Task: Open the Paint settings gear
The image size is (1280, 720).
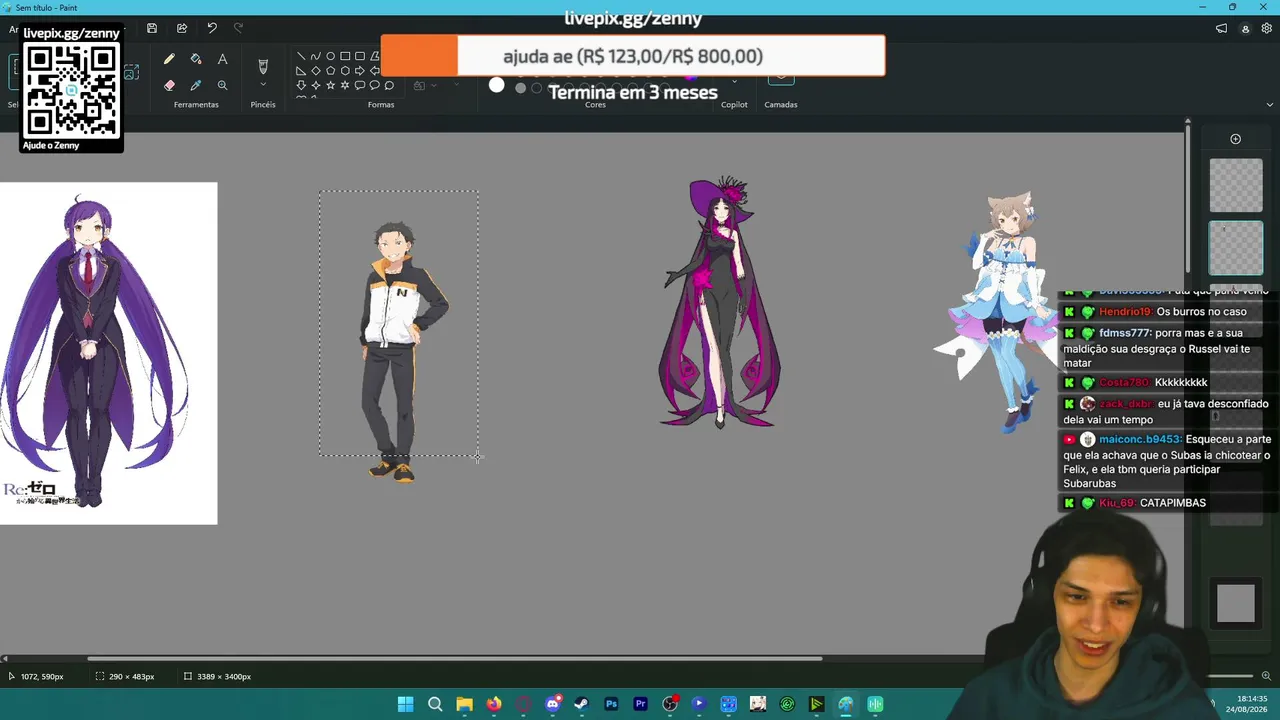Action: [1267, 29]
